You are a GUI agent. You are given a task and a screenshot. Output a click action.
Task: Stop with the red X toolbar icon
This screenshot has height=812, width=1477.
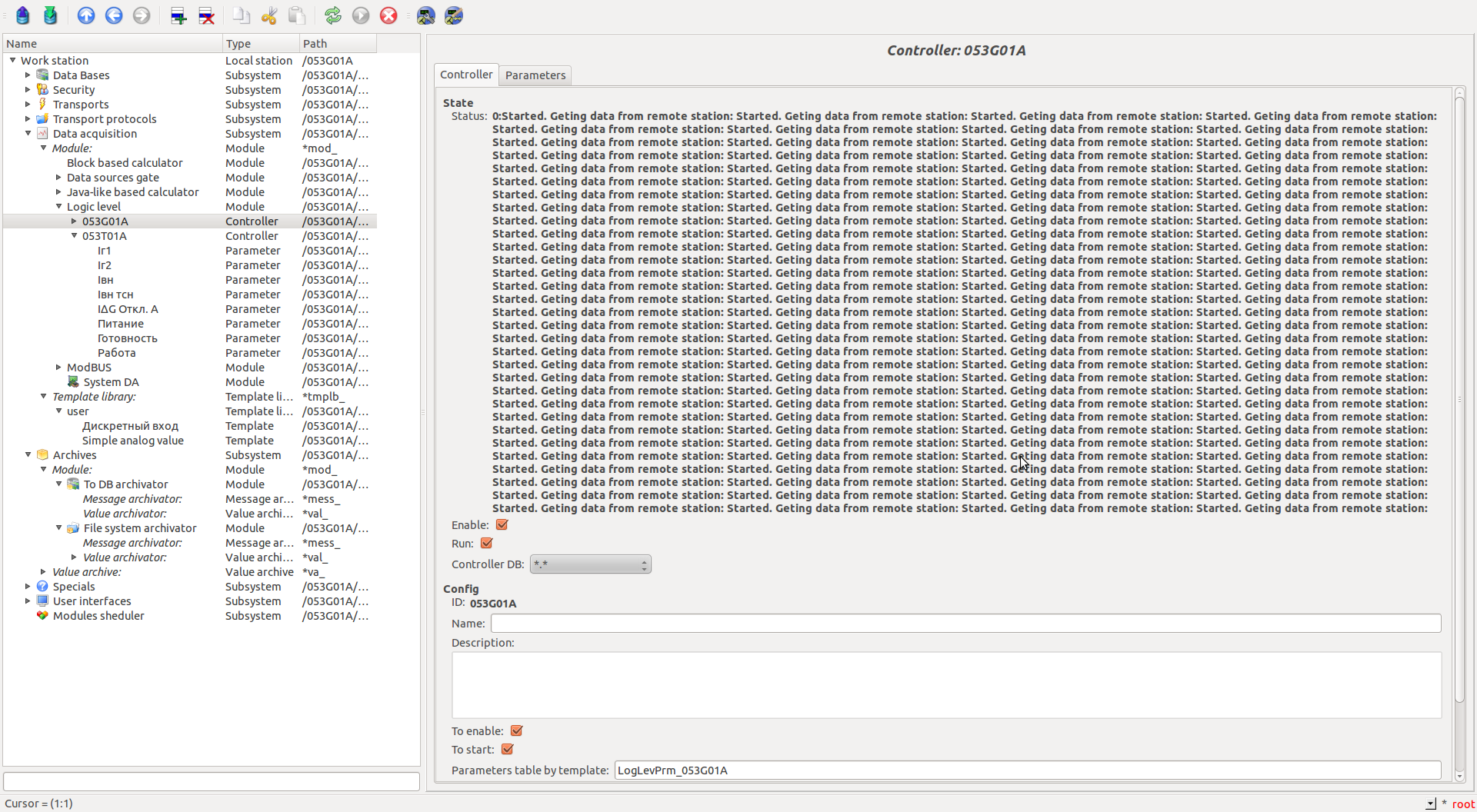coord(388,15)
